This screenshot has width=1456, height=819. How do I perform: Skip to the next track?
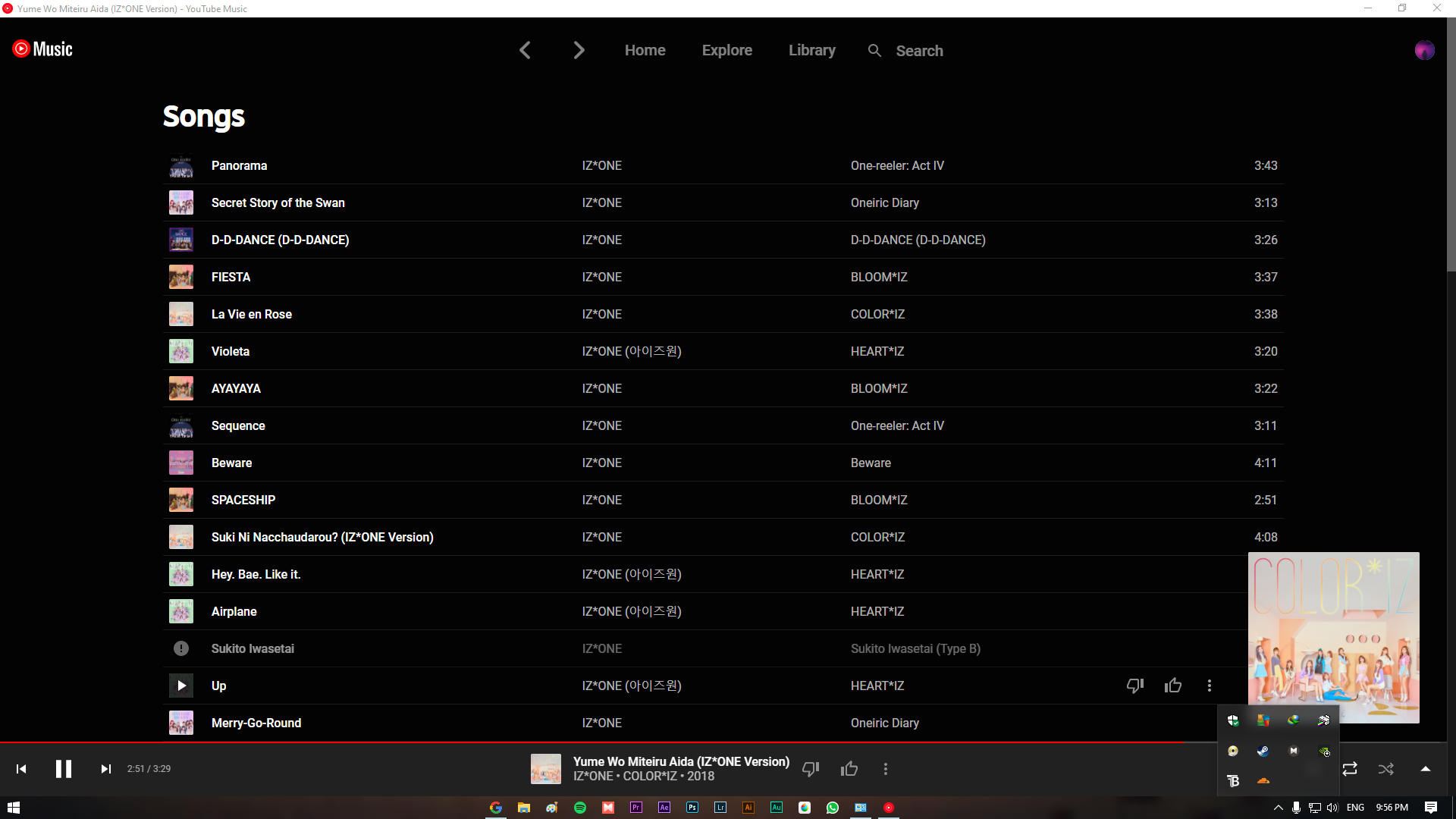(105, 768)
